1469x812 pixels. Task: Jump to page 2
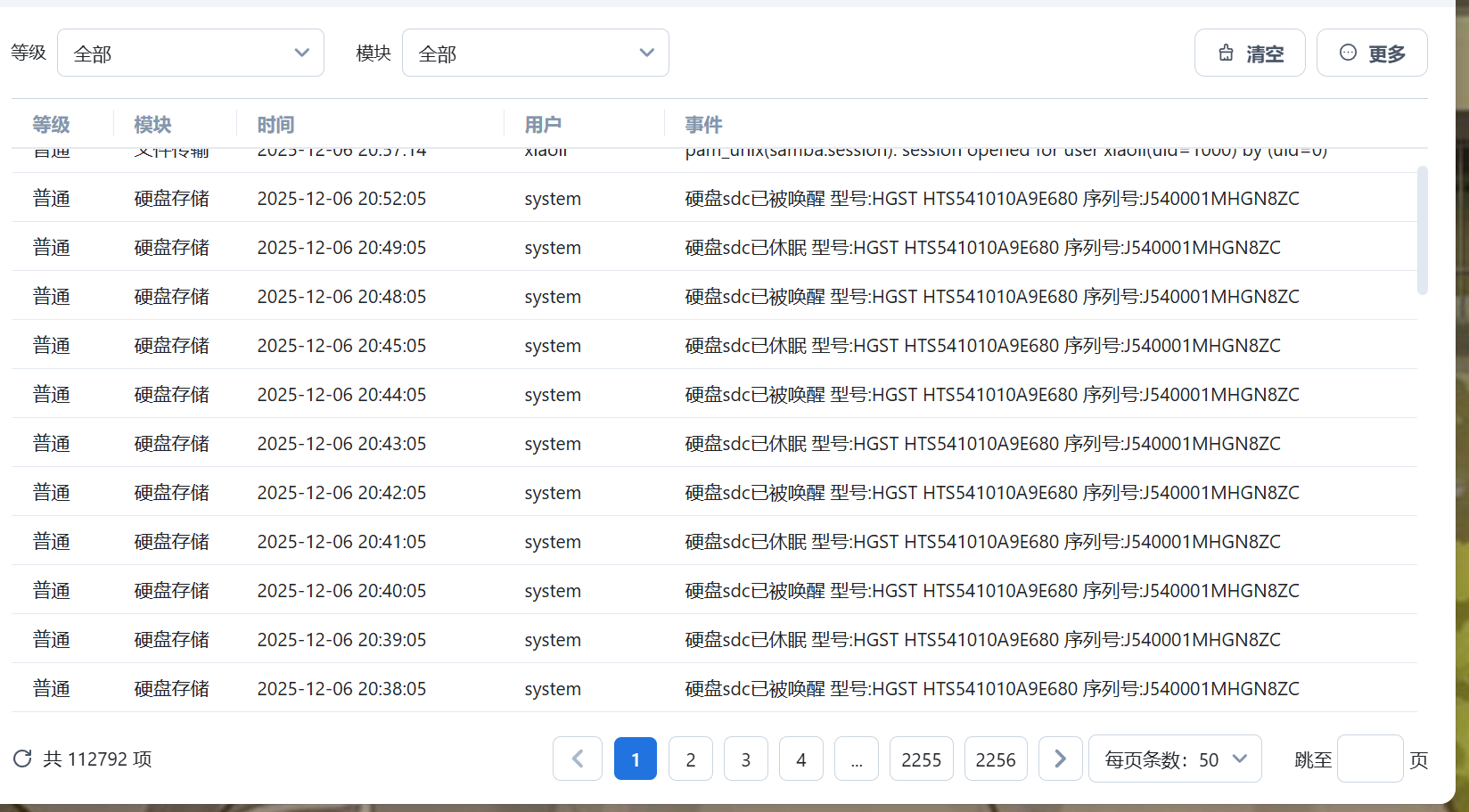coord(691,759)
